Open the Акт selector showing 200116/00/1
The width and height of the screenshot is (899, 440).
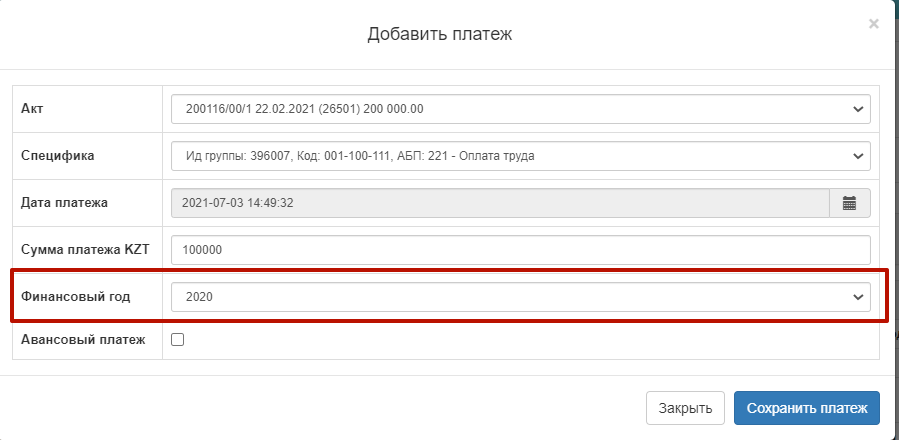(500, 108)
